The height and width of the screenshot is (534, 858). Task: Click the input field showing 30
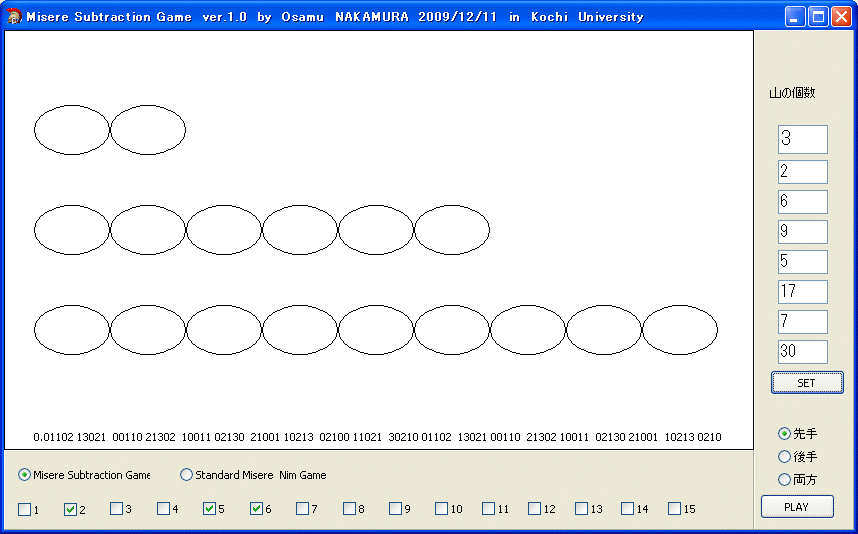[803, 352]
